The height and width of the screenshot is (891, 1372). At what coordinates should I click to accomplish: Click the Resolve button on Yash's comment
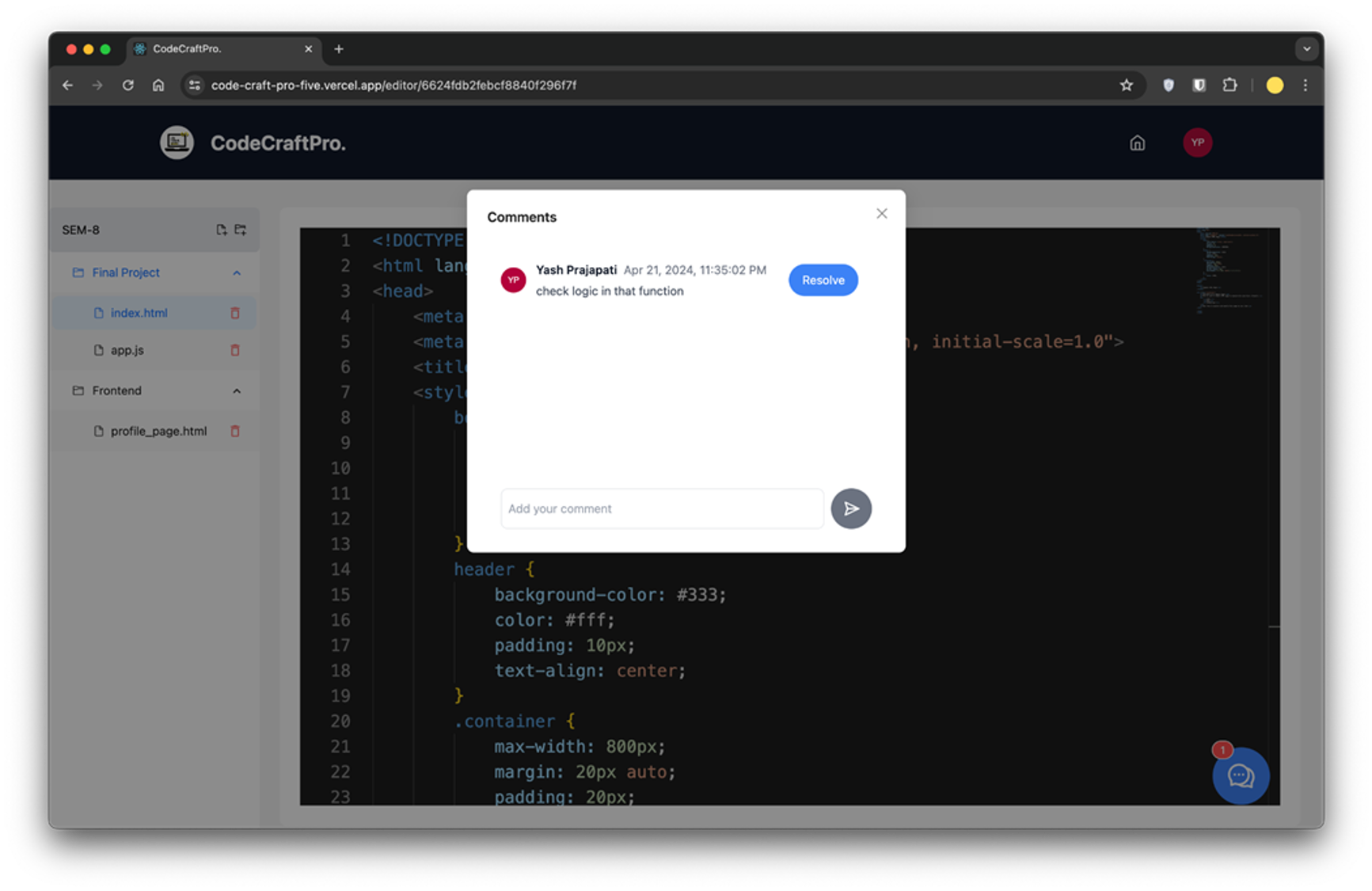(x=823, y=280)
